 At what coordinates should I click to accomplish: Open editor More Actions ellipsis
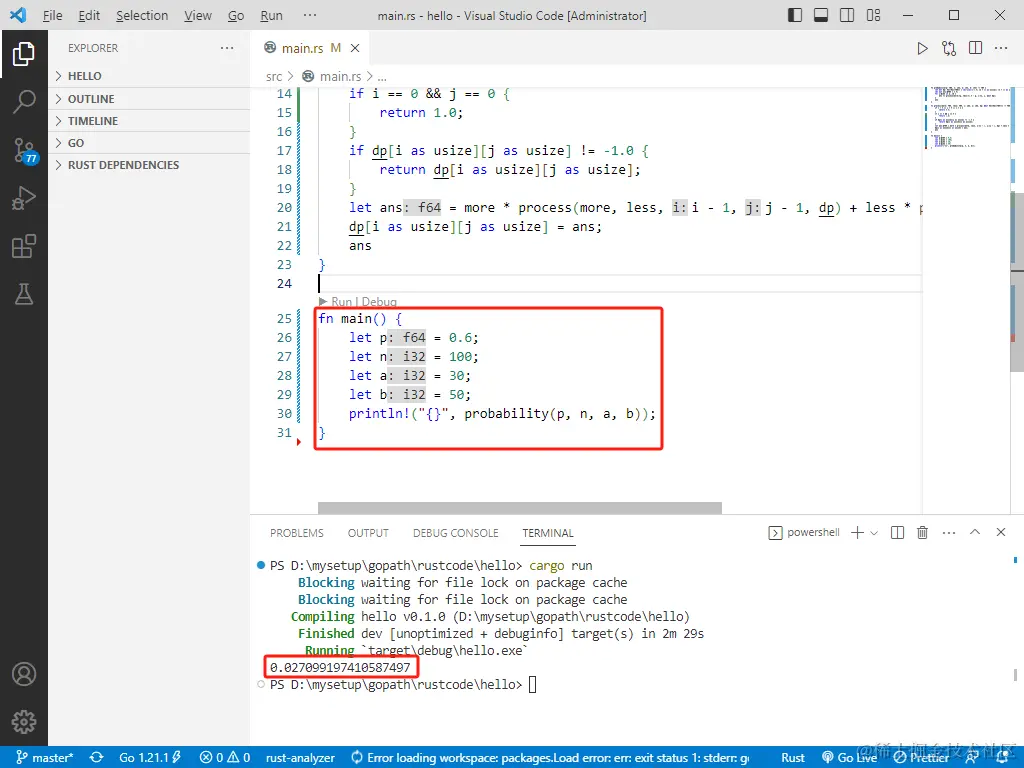(1001, 48)
